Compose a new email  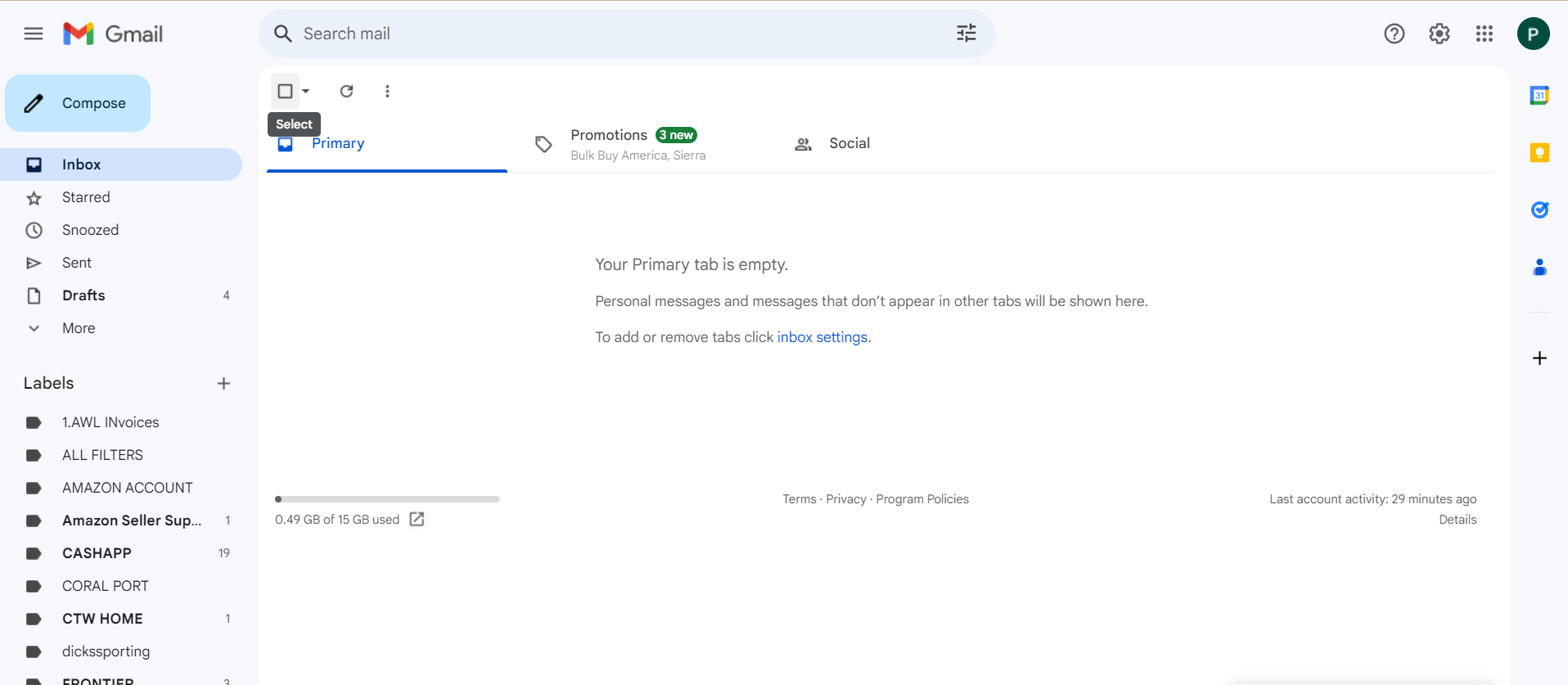(x=78, y=103)
